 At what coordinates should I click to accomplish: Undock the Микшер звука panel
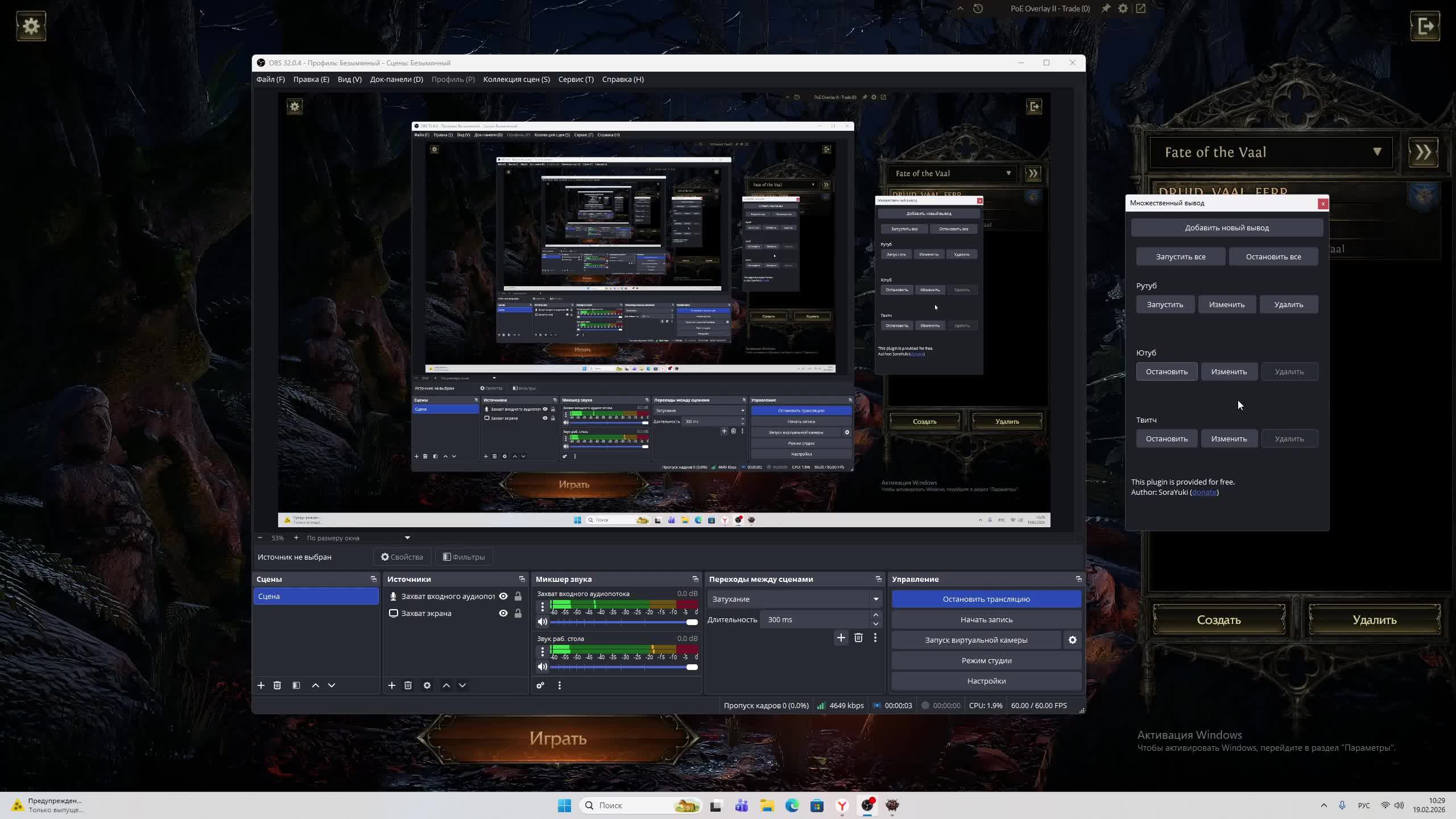point(695,579)
